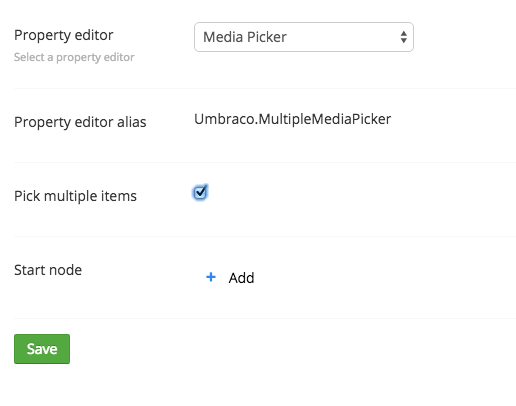Click the upper arrow of the select stepper
Screen dimensions: 516x406
coord(404,34)
